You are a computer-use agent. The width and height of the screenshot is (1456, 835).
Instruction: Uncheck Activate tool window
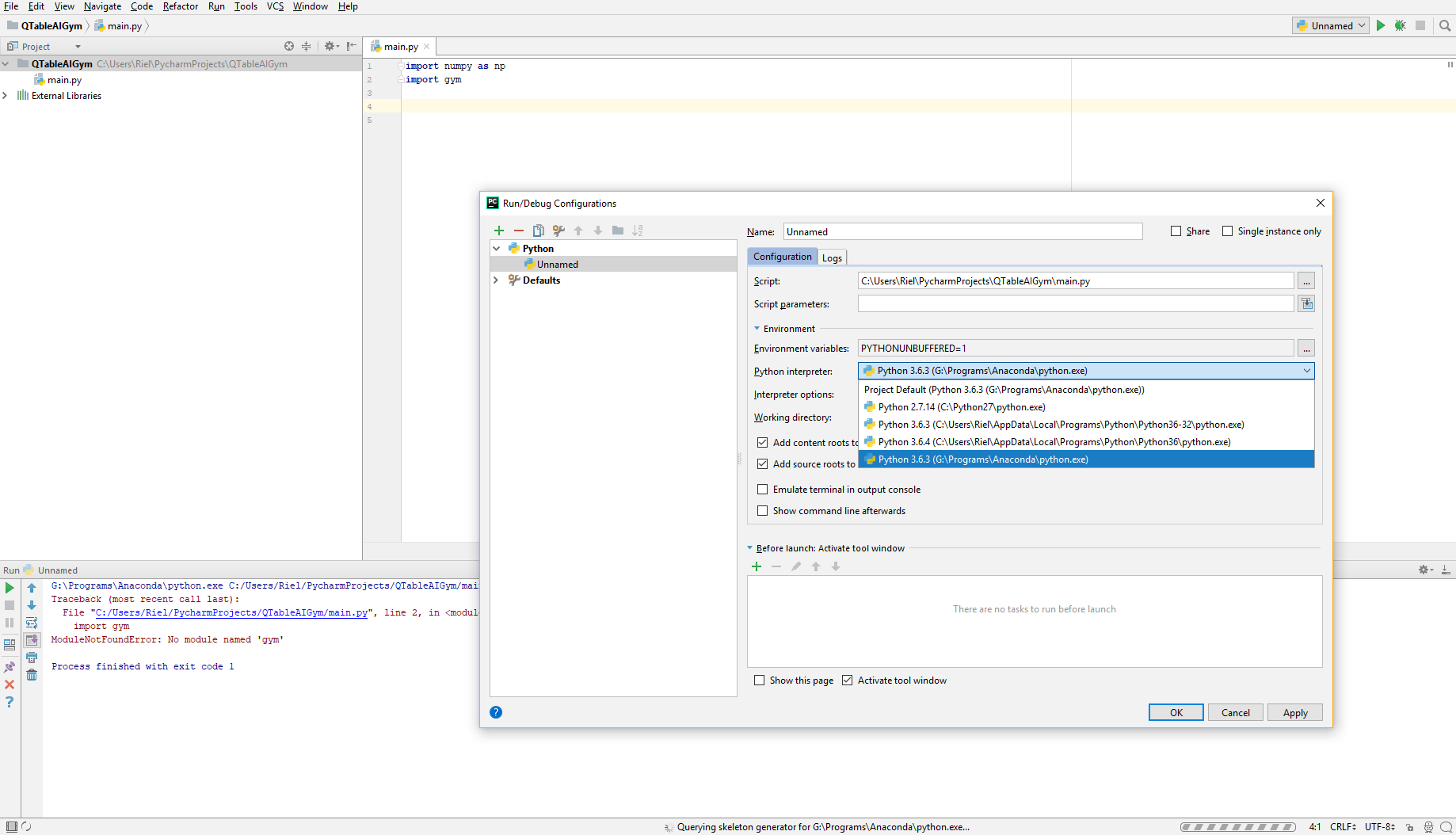click(x=847, y=681)
